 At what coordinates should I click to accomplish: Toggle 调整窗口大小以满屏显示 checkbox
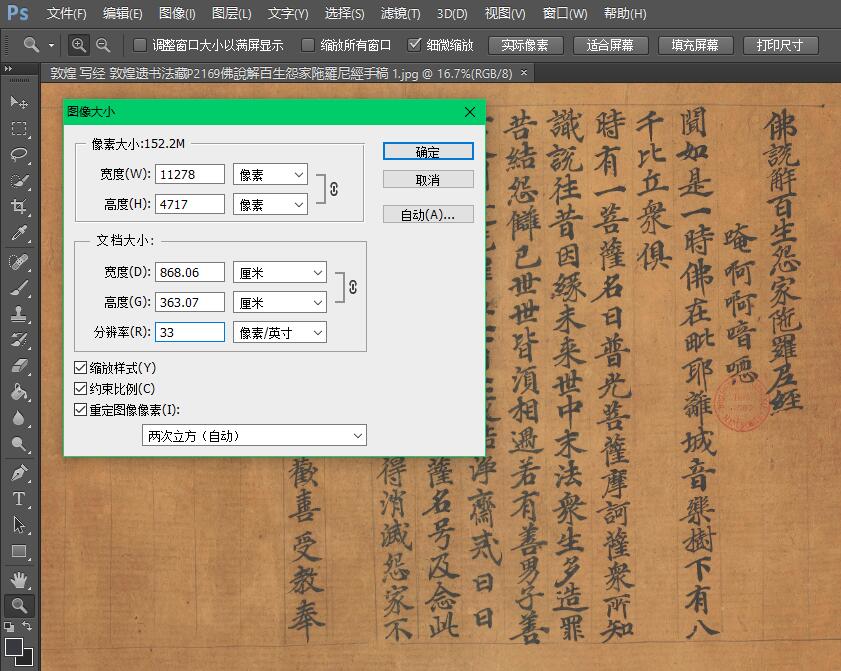click(139, 45)
